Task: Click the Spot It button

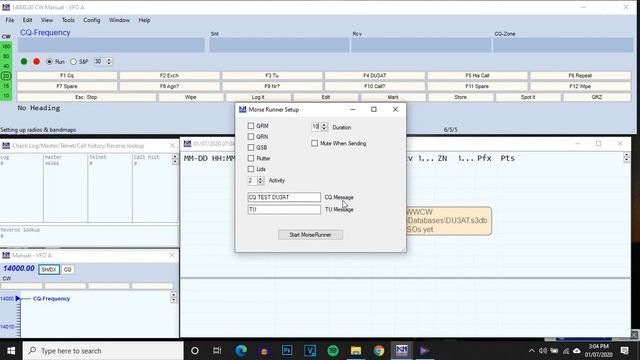Action: [528, 97]
